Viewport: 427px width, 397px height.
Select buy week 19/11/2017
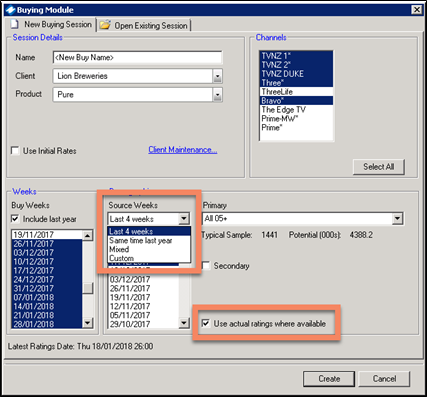coord(47,235)
